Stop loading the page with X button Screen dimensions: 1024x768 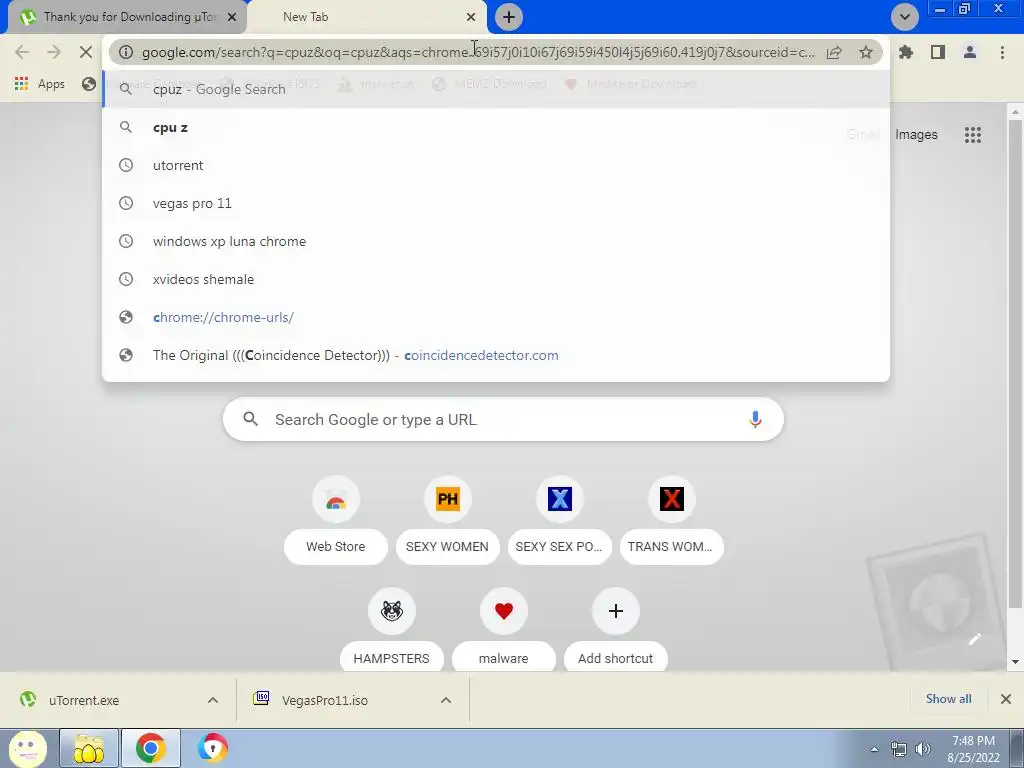pos(86,52)
